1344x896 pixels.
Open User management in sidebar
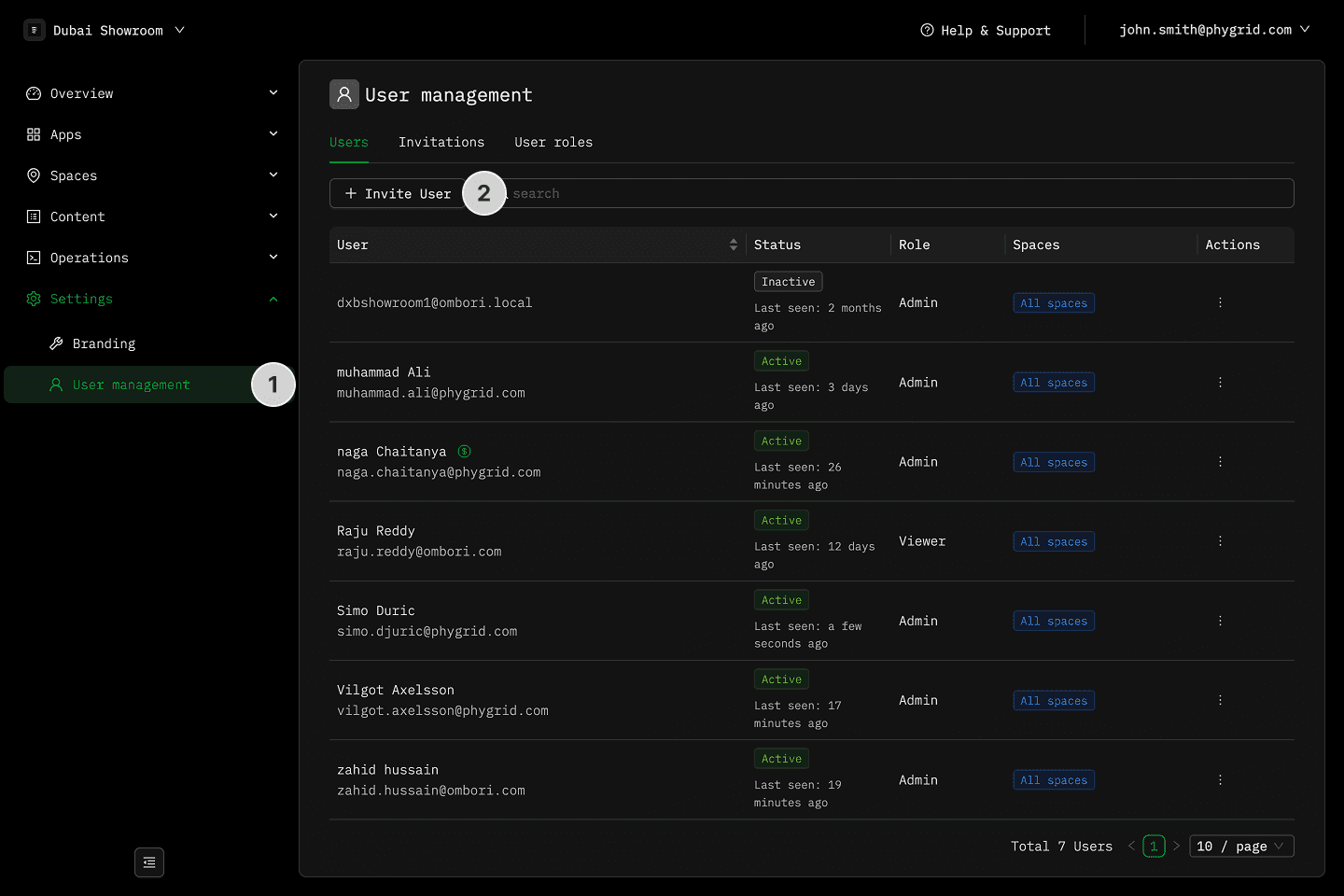(x=149, y=385)
